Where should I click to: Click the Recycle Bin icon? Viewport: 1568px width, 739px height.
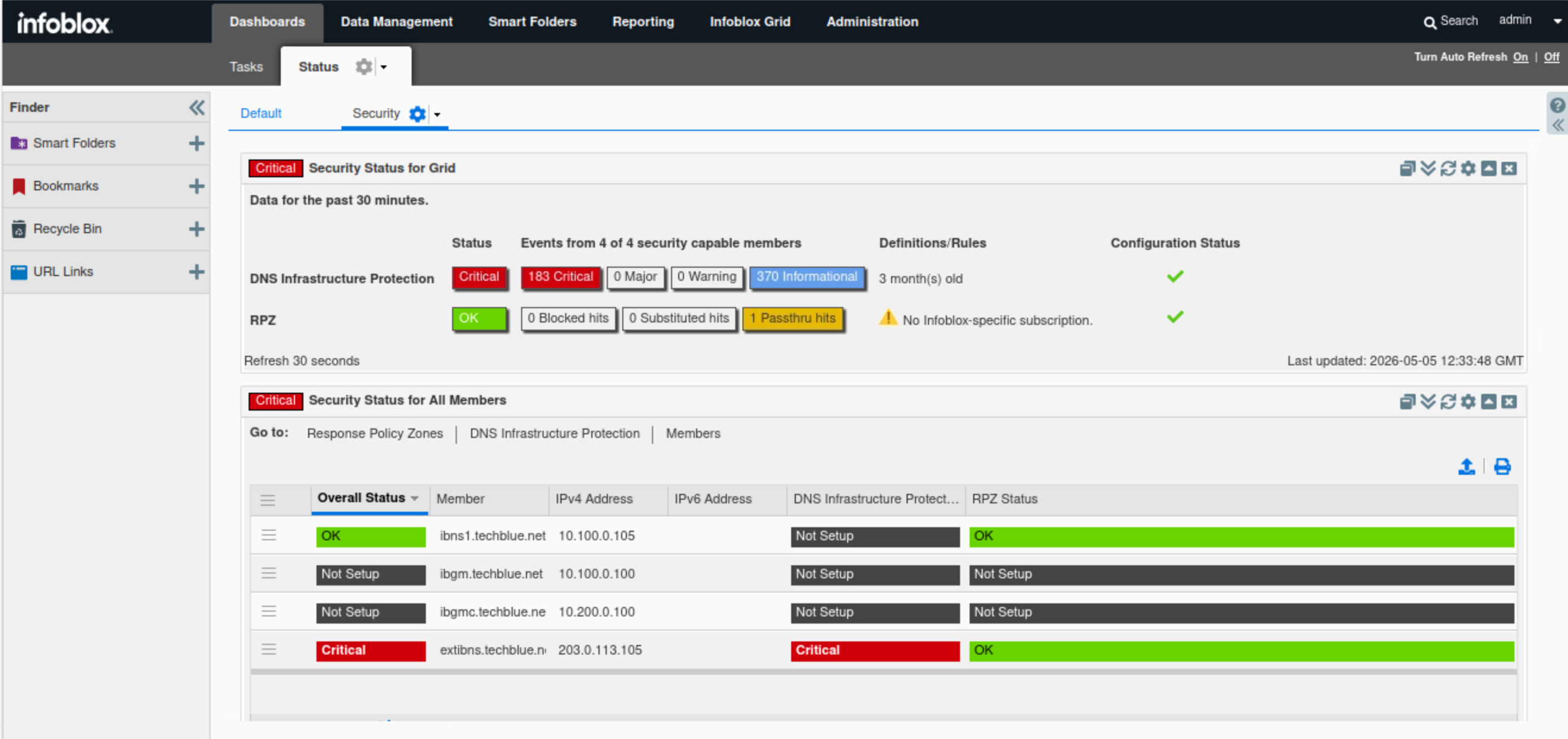tap(19, 229)
